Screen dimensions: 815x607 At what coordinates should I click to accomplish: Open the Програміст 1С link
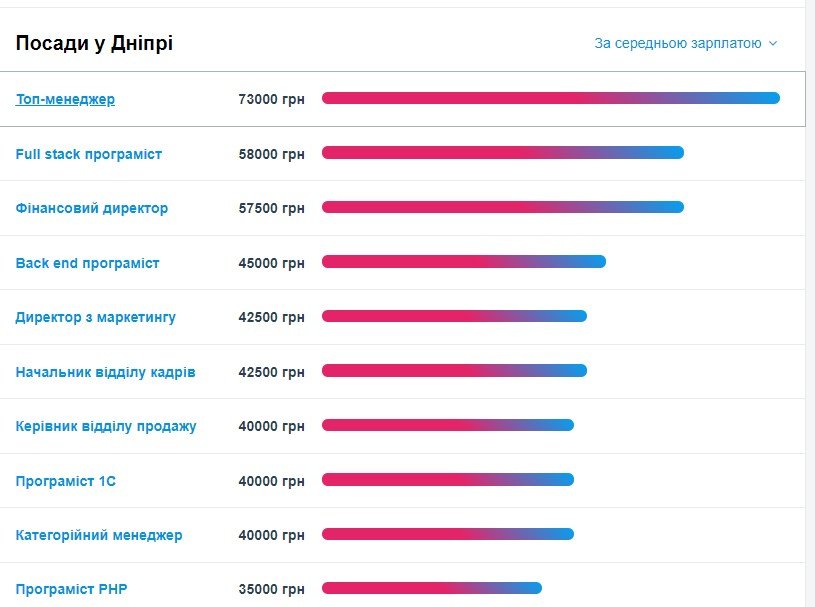coord(66,481)
